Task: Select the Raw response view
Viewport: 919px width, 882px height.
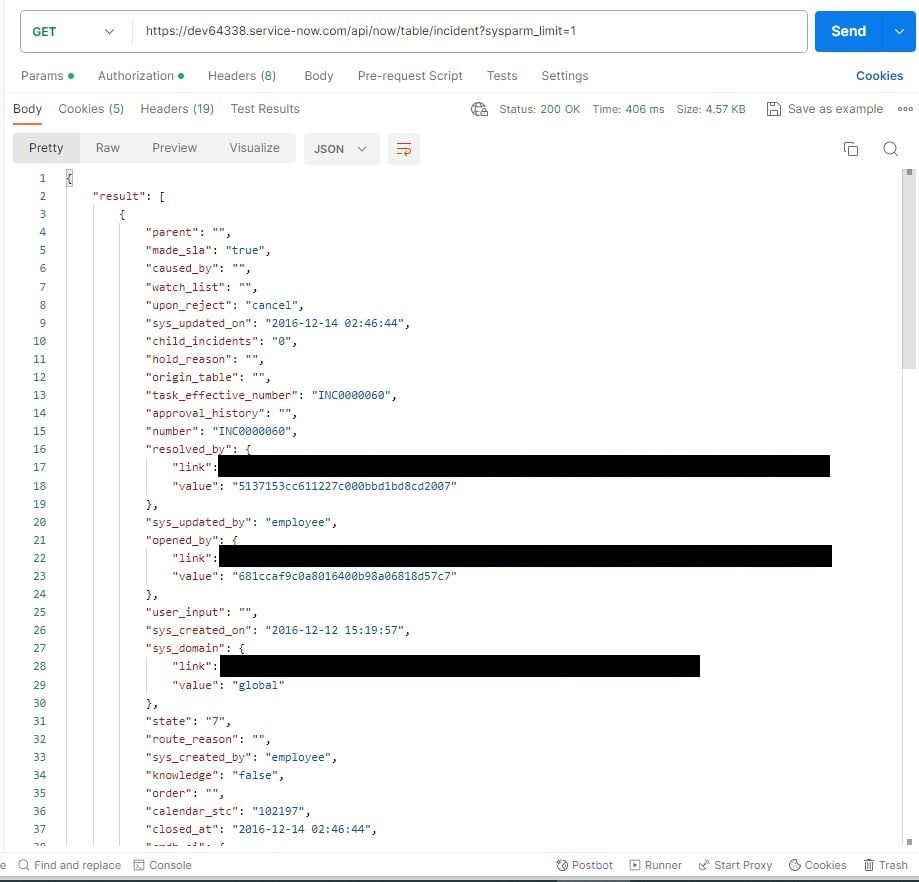Action: 107,148
